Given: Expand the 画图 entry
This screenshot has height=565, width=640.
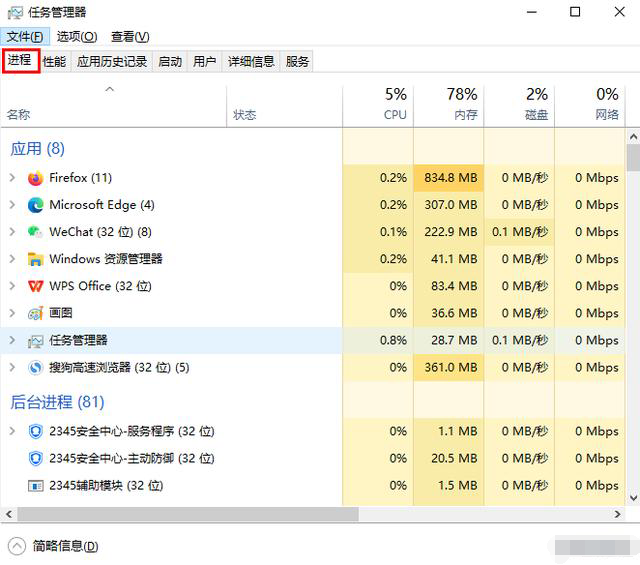Looking at the screenshot, I should click(12, 313).
